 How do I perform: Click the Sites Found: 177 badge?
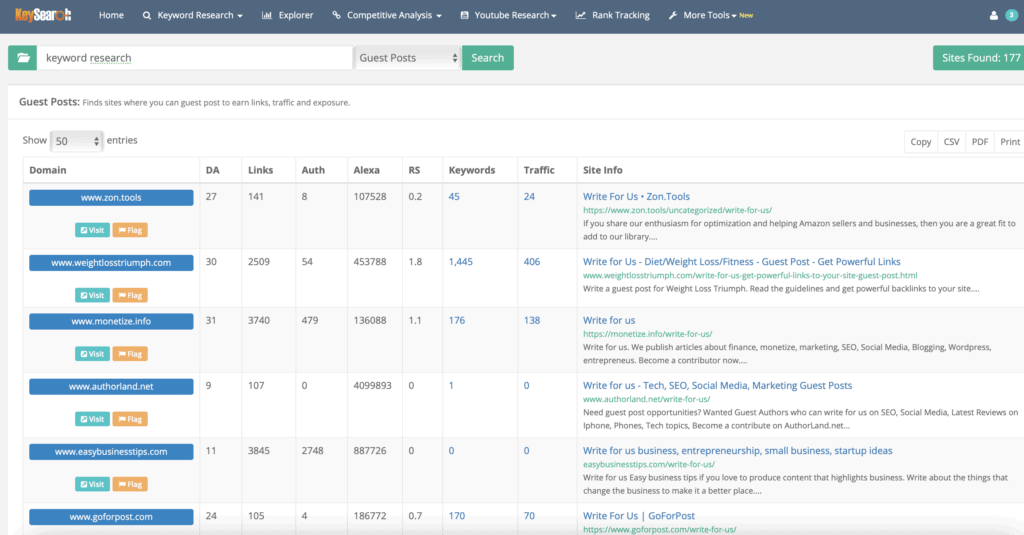point(978,57)
